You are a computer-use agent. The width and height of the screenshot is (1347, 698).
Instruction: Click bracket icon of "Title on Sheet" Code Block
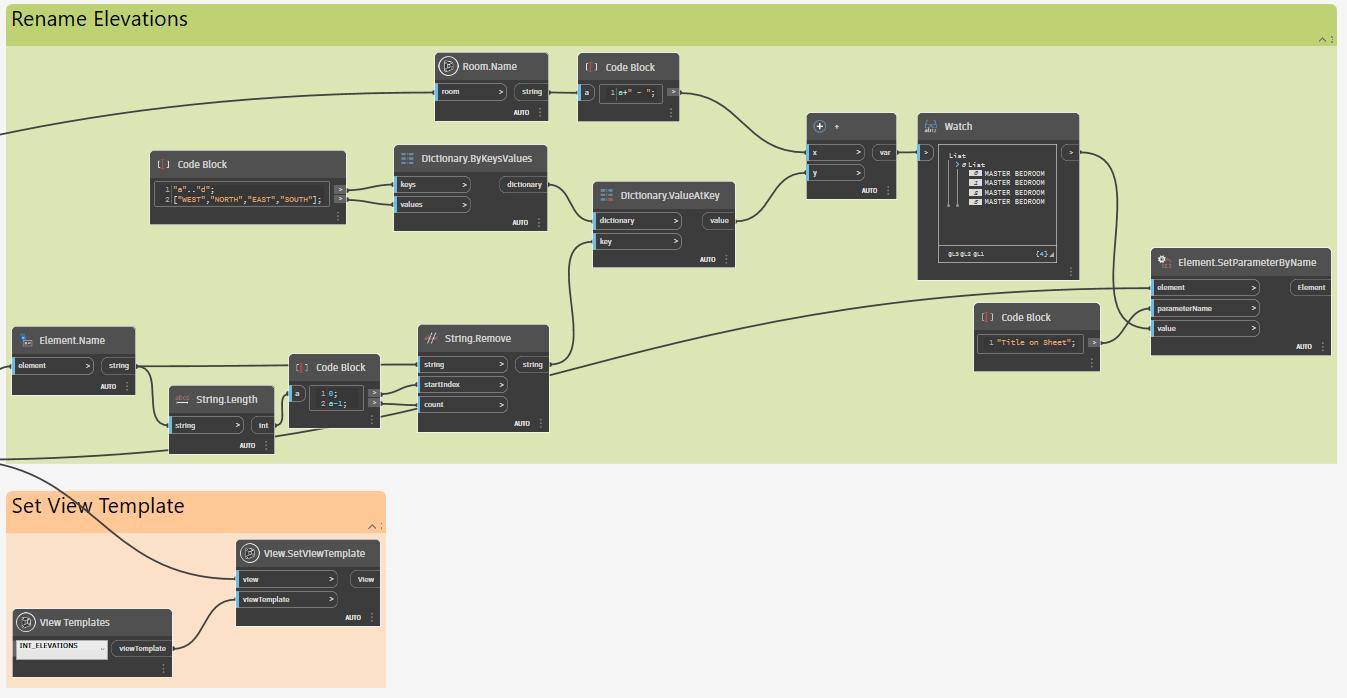coord(987,317)
